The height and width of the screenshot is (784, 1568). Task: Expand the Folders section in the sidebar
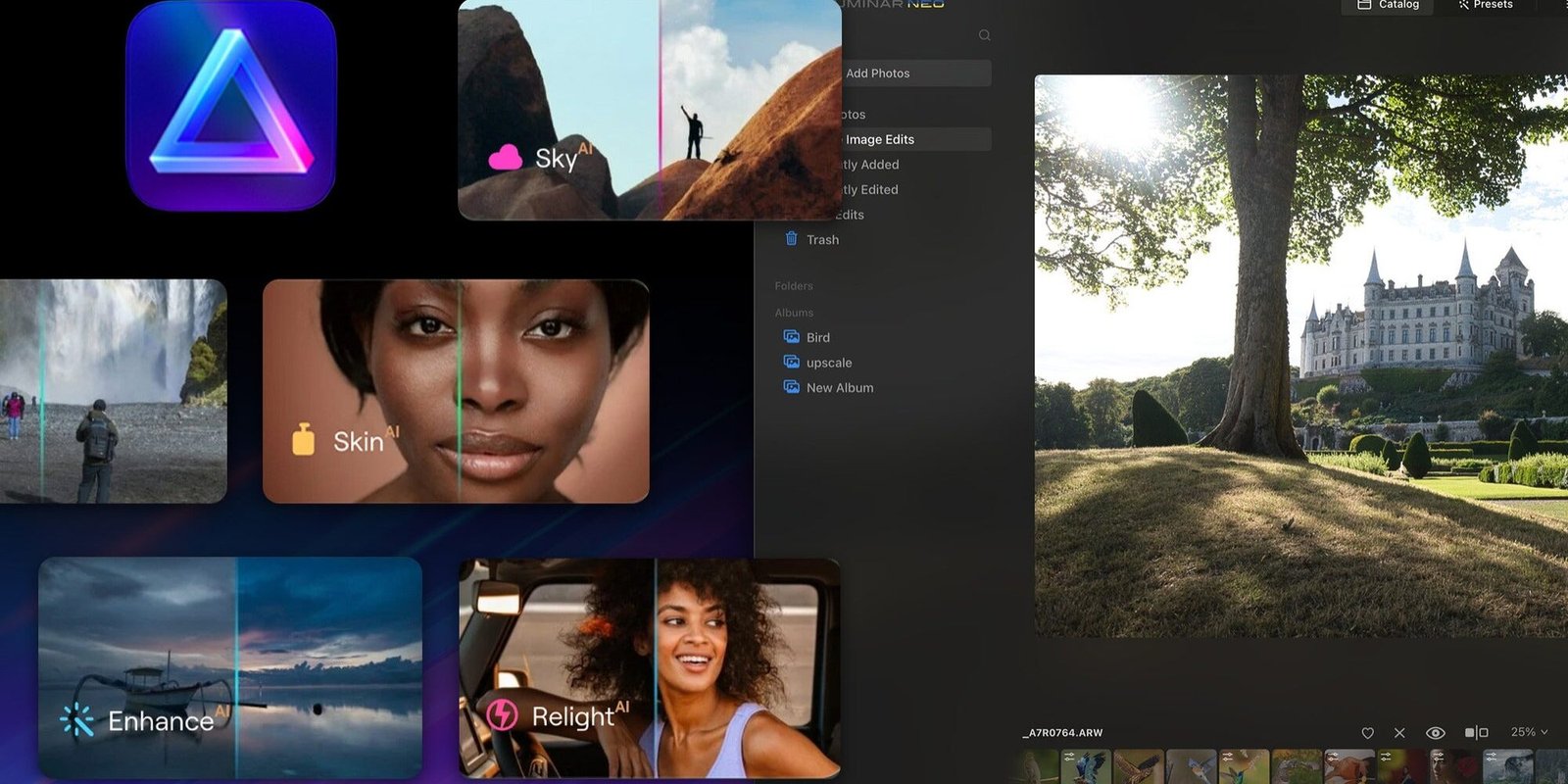point(794,286)
